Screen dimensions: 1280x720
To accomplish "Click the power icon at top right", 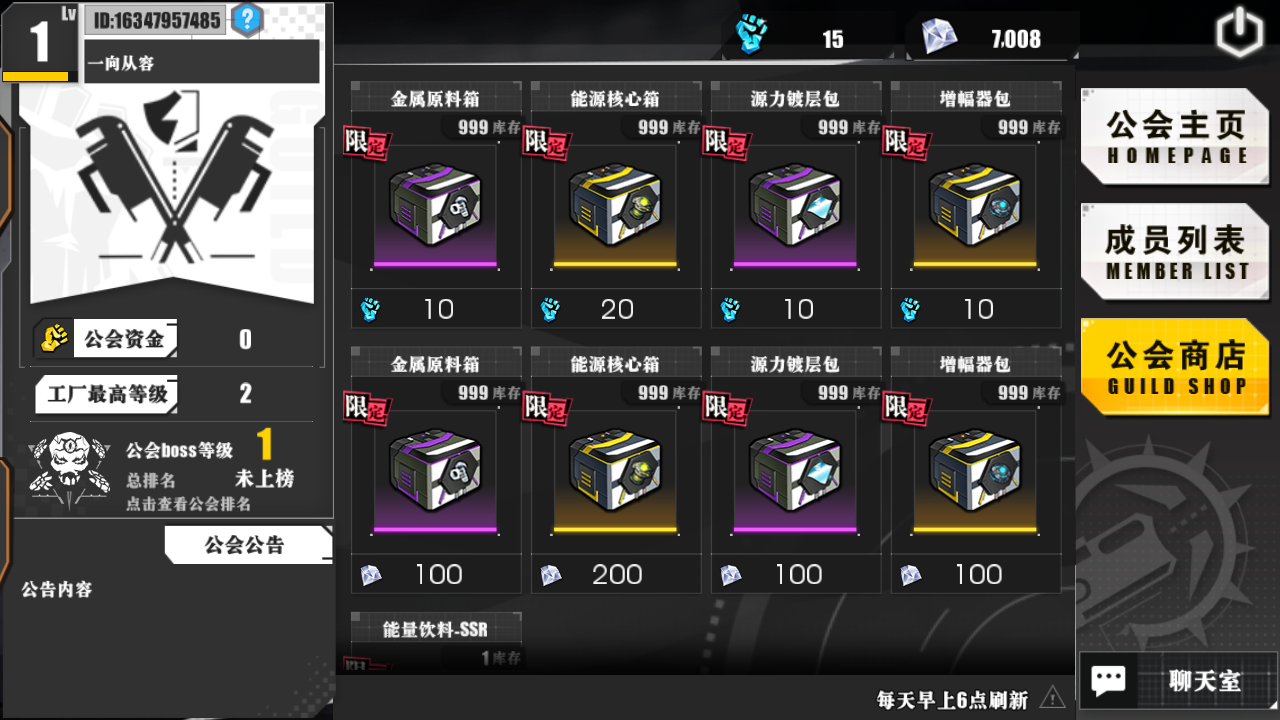I will 1239,33.
